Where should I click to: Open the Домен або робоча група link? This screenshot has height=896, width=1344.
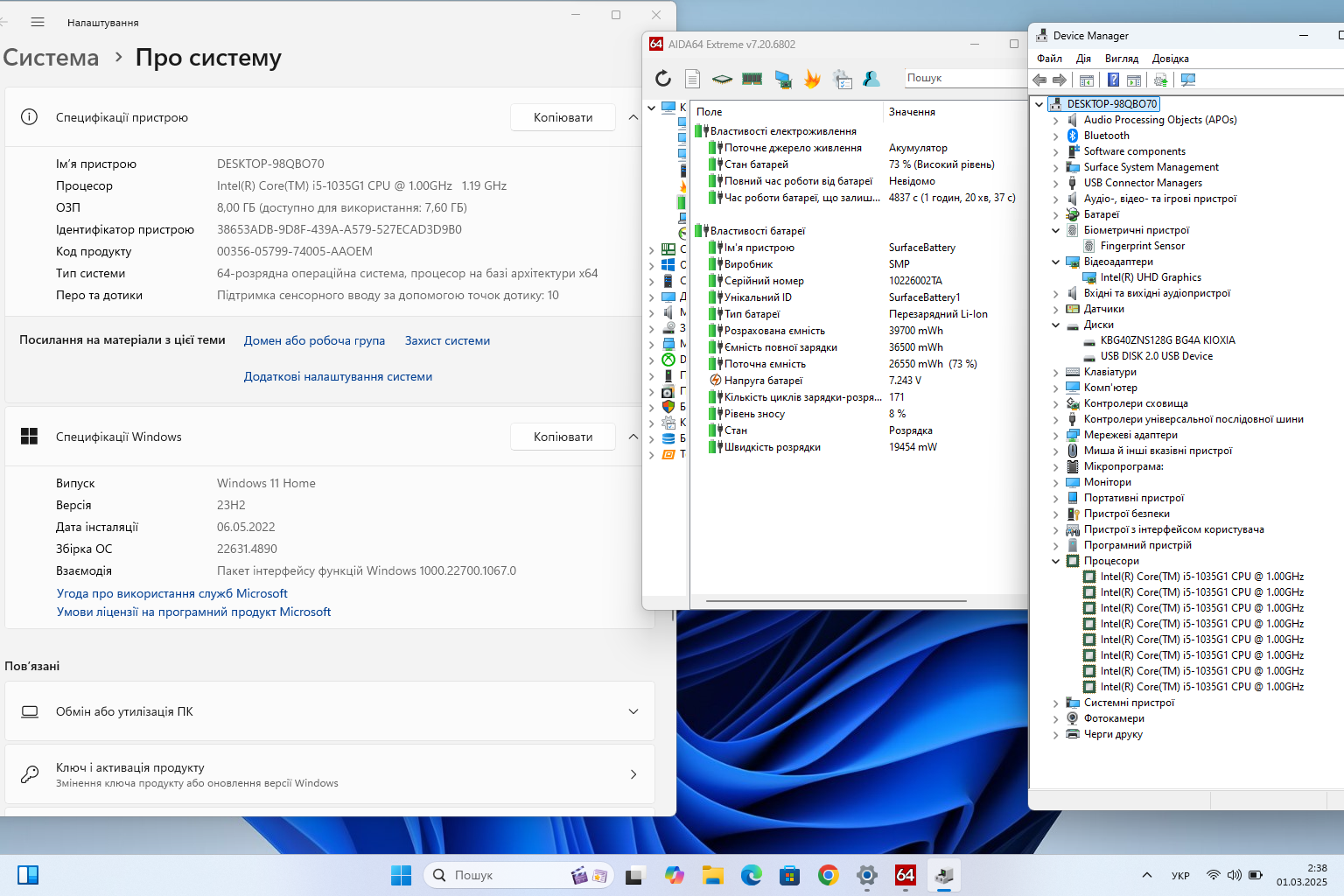point(314,340)
